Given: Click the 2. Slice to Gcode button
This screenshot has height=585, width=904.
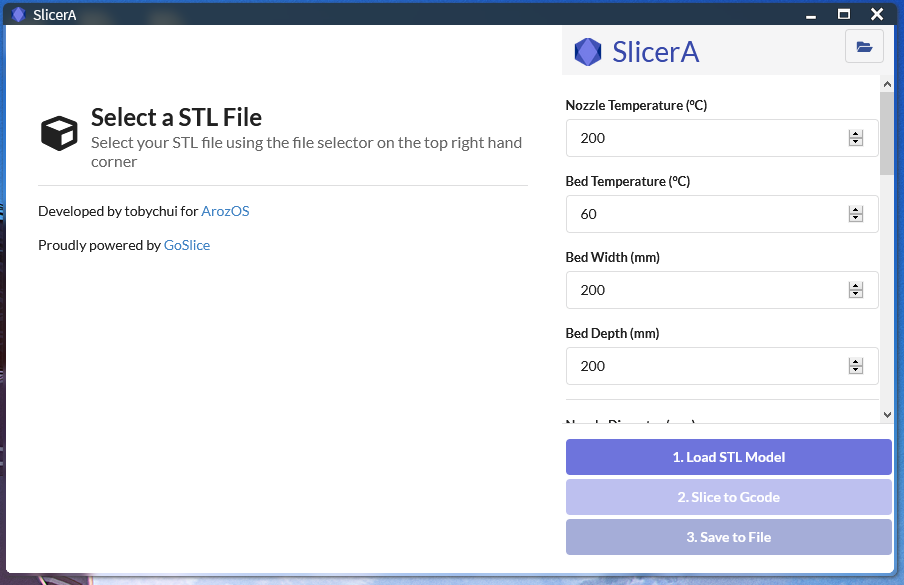Looking at the screenshot, I should (x=729, y=497).
